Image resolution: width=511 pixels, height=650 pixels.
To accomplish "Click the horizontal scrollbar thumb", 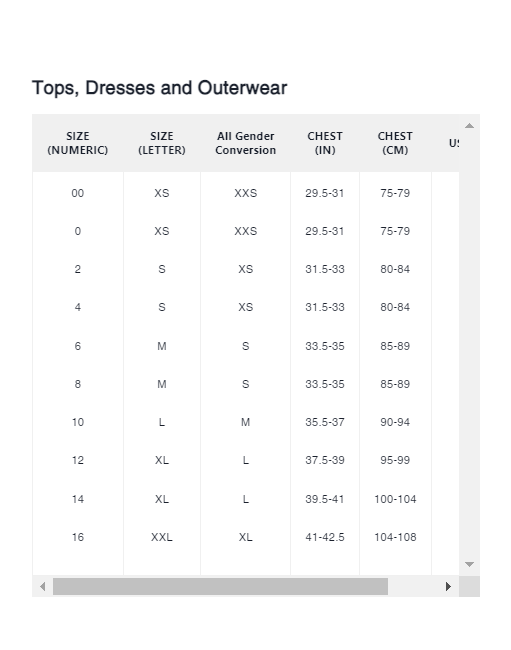I will 220,586.
